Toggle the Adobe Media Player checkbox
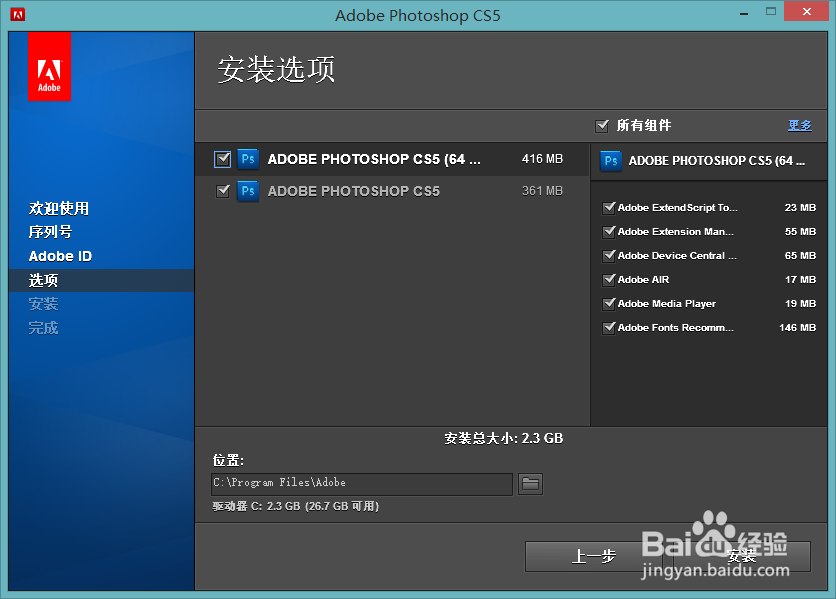This screenshot has height=599, width=836. click(609, 303)
